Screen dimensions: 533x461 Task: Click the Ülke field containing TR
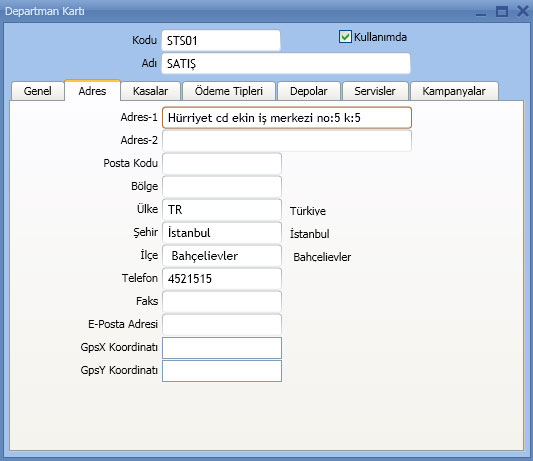pos(222,210)
